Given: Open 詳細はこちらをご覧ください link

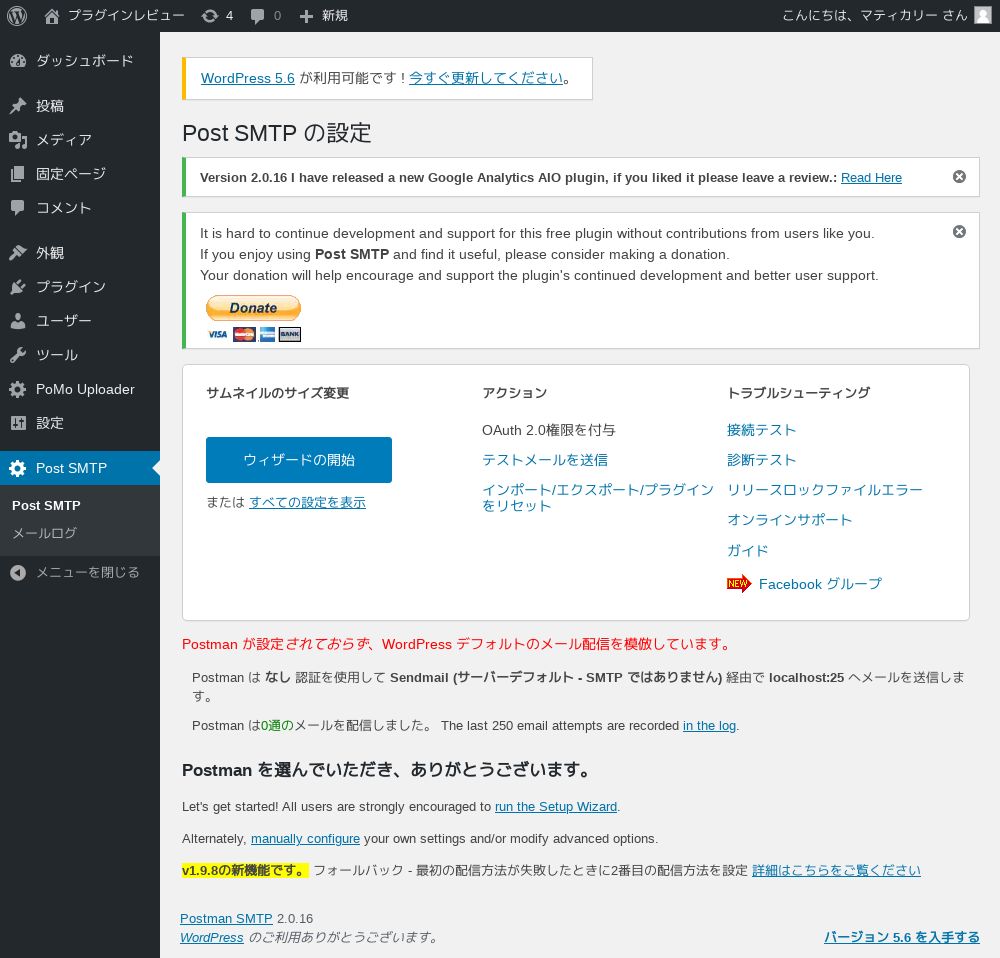Looking at the screenshot, I should 836,871.
